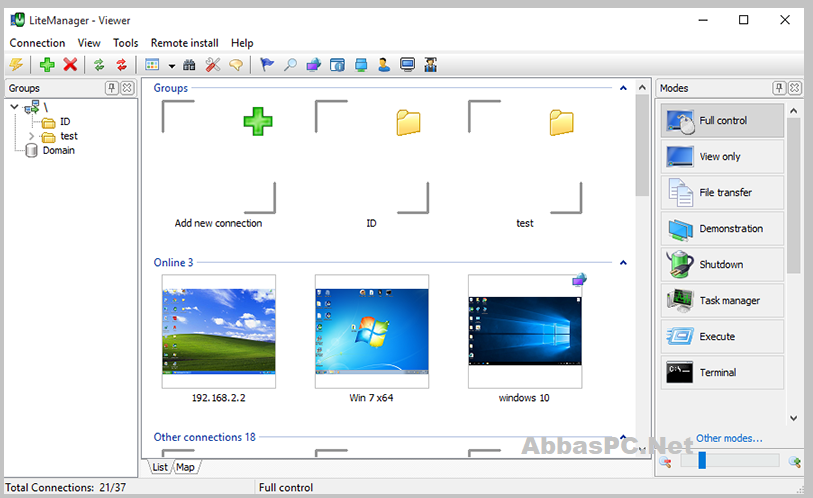Close the Modes panel
Image resolution: width=813 pixels, height=498 pixels.
point(794,88)
